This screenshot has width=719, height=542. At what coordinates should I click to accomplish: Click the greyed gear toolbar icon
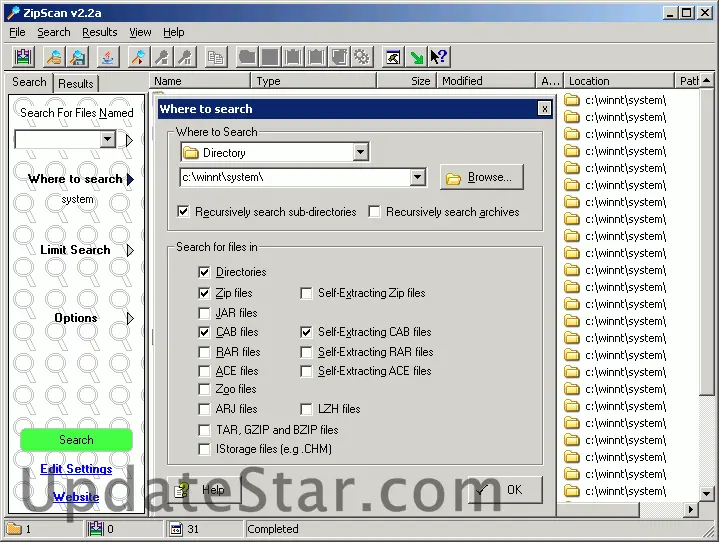tap(362, 57)
